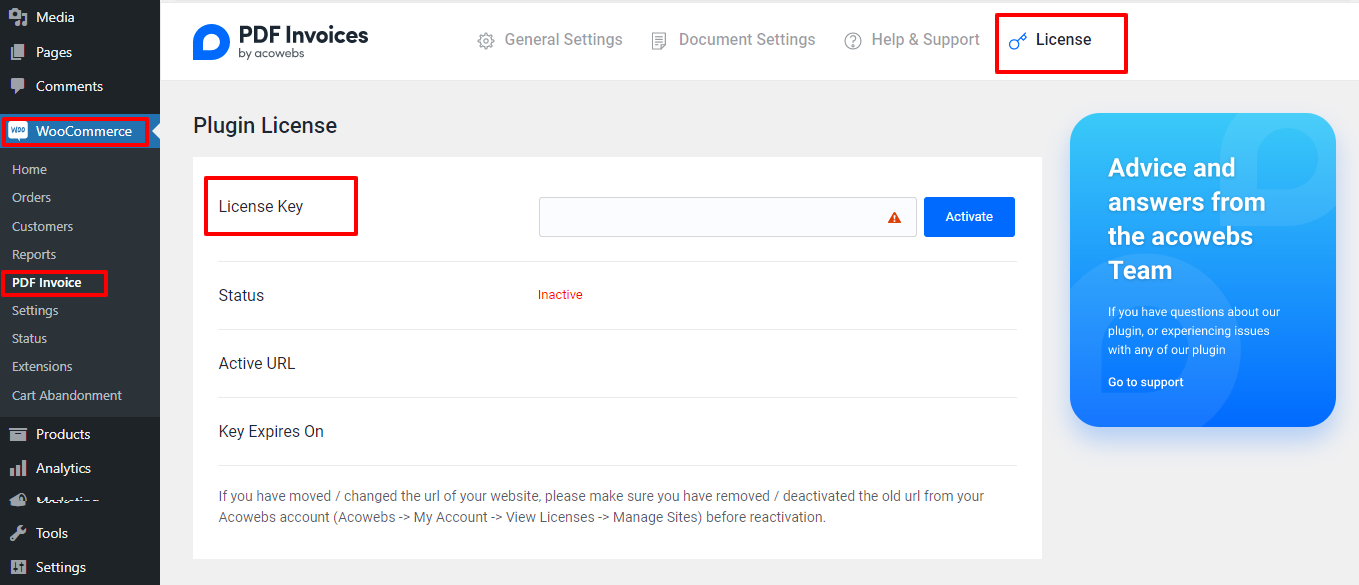Open the Comments menu
The image size is (1359, 585).
click(x=80, y=86)
